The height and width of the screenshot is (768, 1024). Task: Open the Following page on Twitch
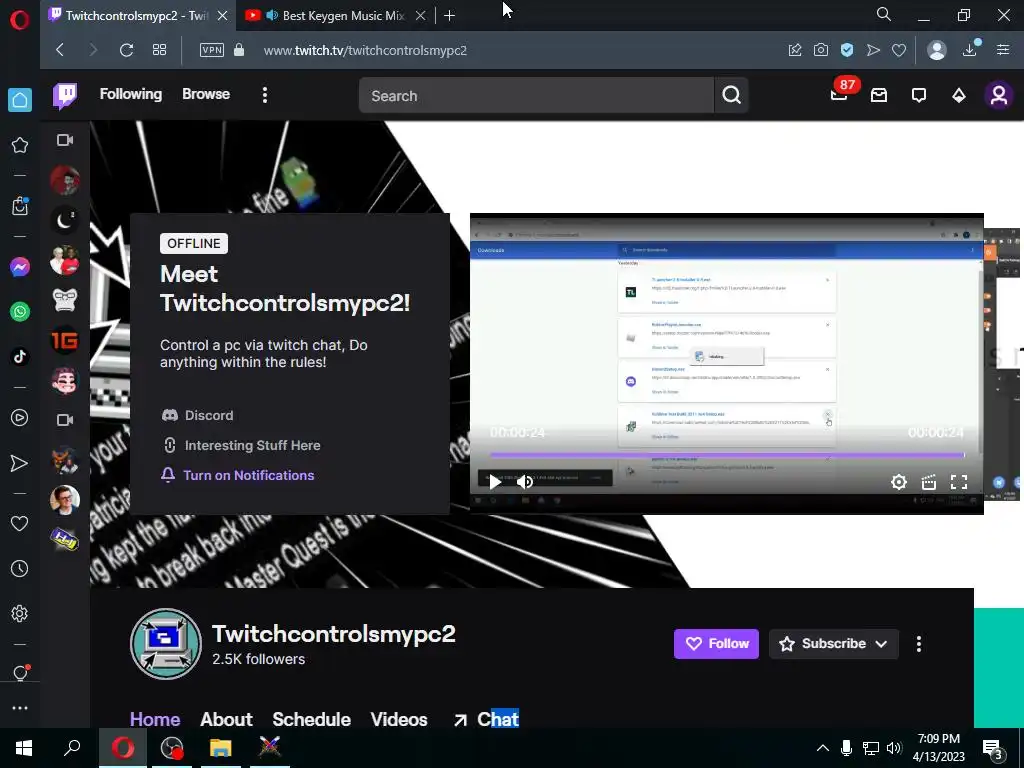(131, 94)
